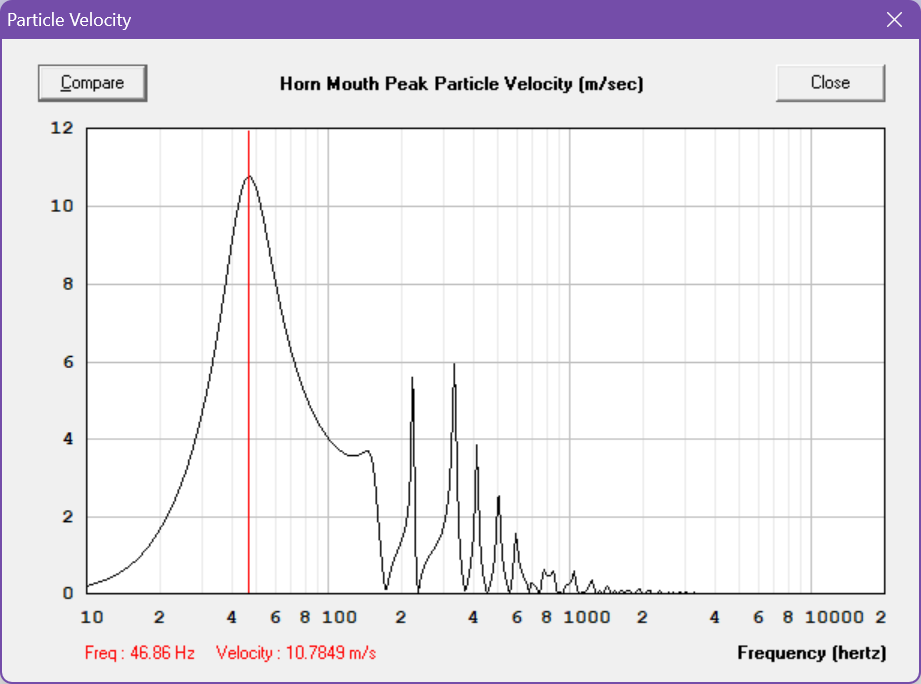Click the x-axis label 100
921x684 pixels.
(339, 617)
